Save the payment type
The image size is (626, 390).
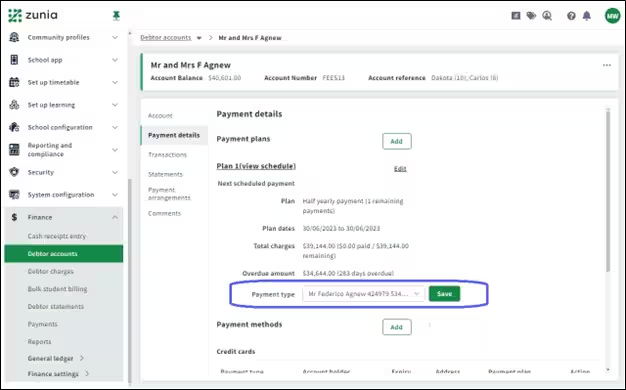pyautogui.click(x=444, y=294)
